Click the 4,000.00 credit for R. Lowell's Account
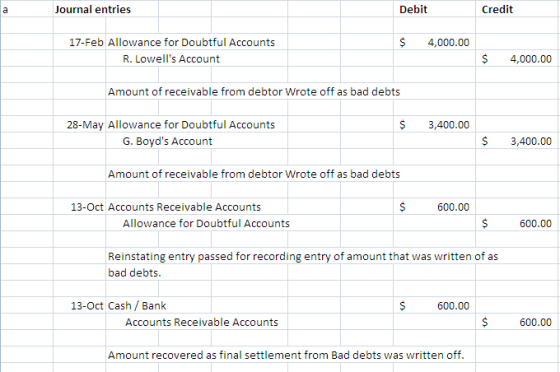 point(531,59)
